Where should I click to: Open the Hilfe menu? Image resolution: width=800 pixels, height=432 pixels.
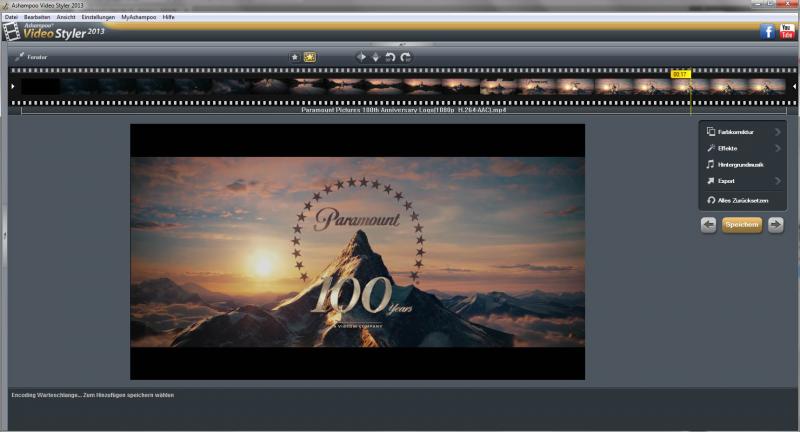[x=168, y=17]
